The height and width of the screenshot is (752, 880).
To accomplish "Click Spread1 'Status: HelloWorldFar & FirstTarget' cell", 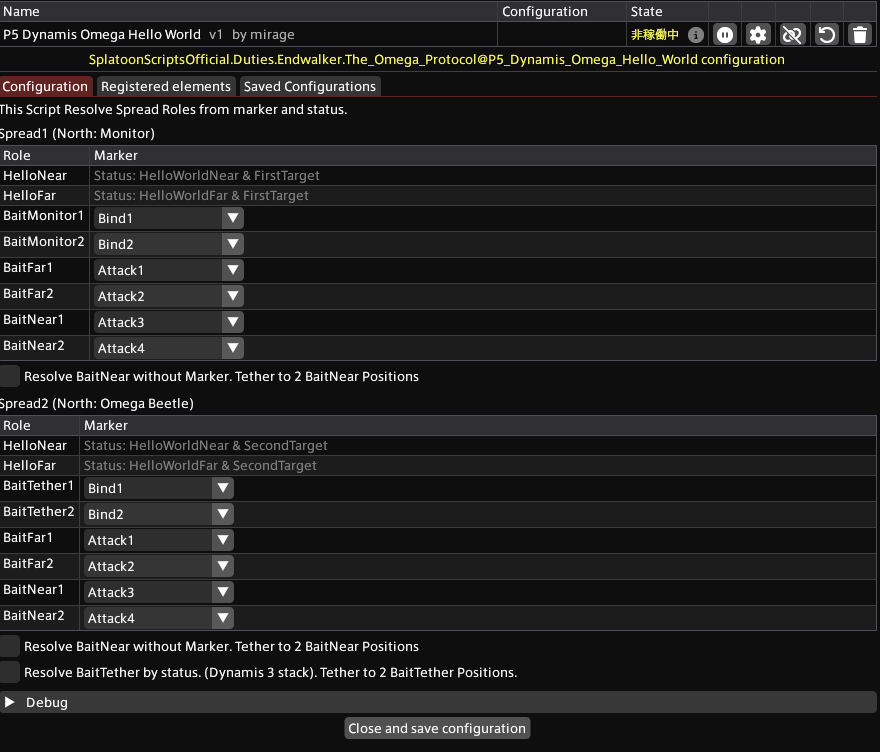I will pyautogui.click(x=201, y=196).
